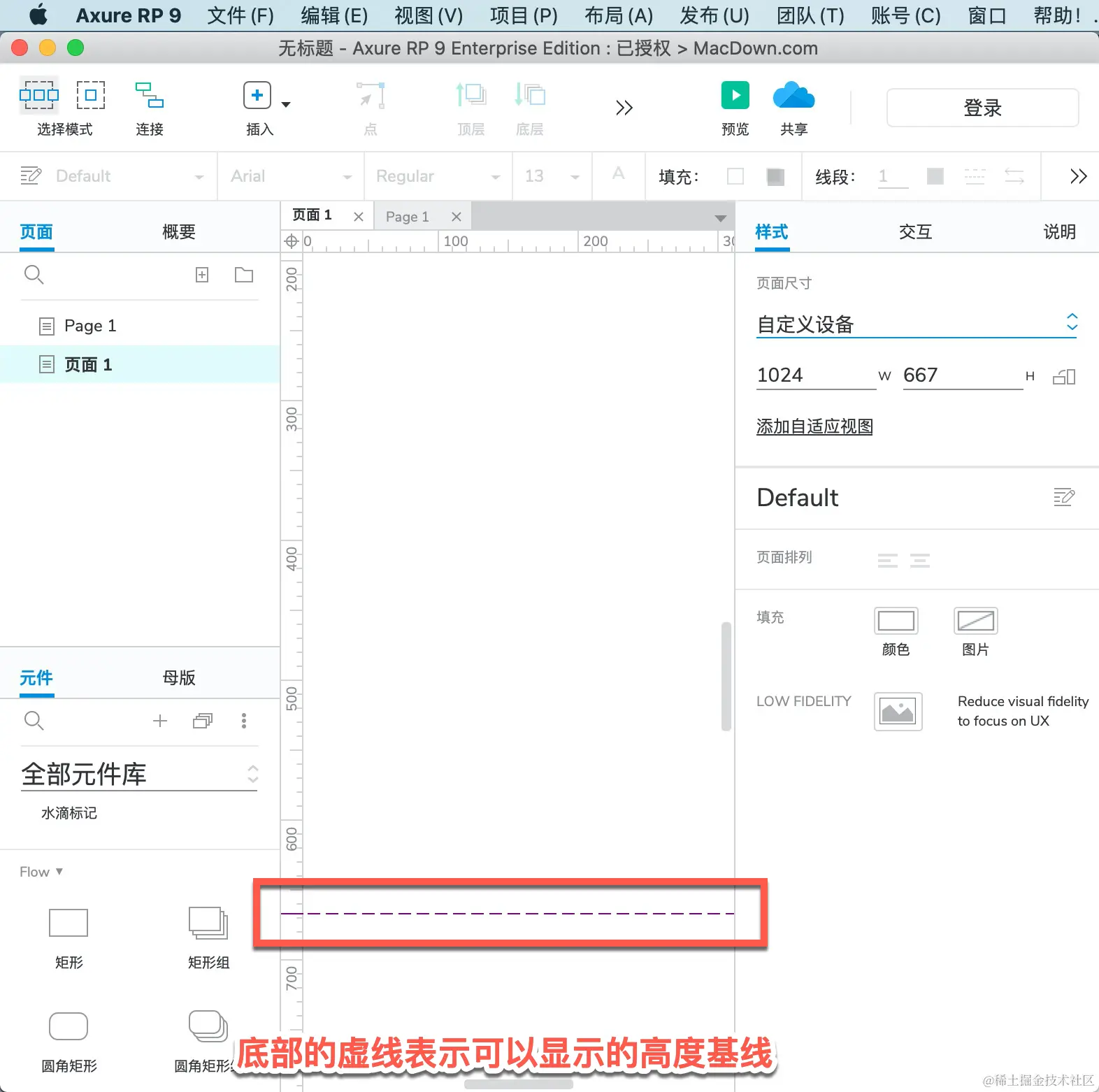Click the text color A icon
The image size is (1099, 1092).
coord(619,173)
